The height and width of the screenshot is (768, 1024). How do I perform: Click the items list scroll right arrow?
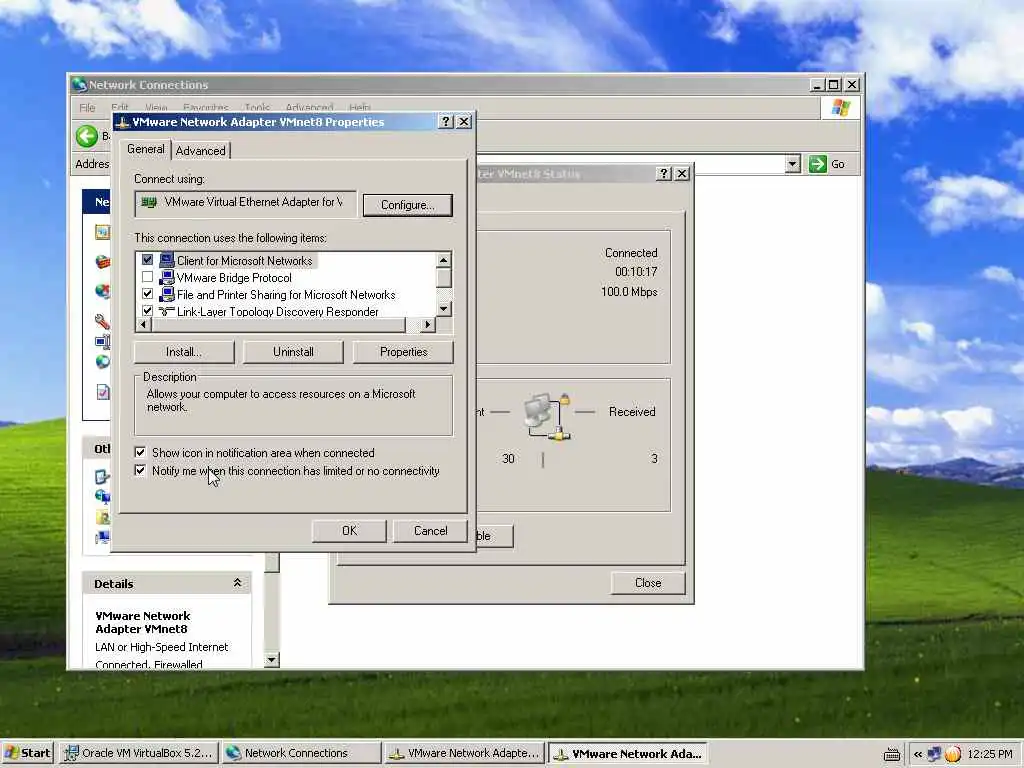point(427,325)
